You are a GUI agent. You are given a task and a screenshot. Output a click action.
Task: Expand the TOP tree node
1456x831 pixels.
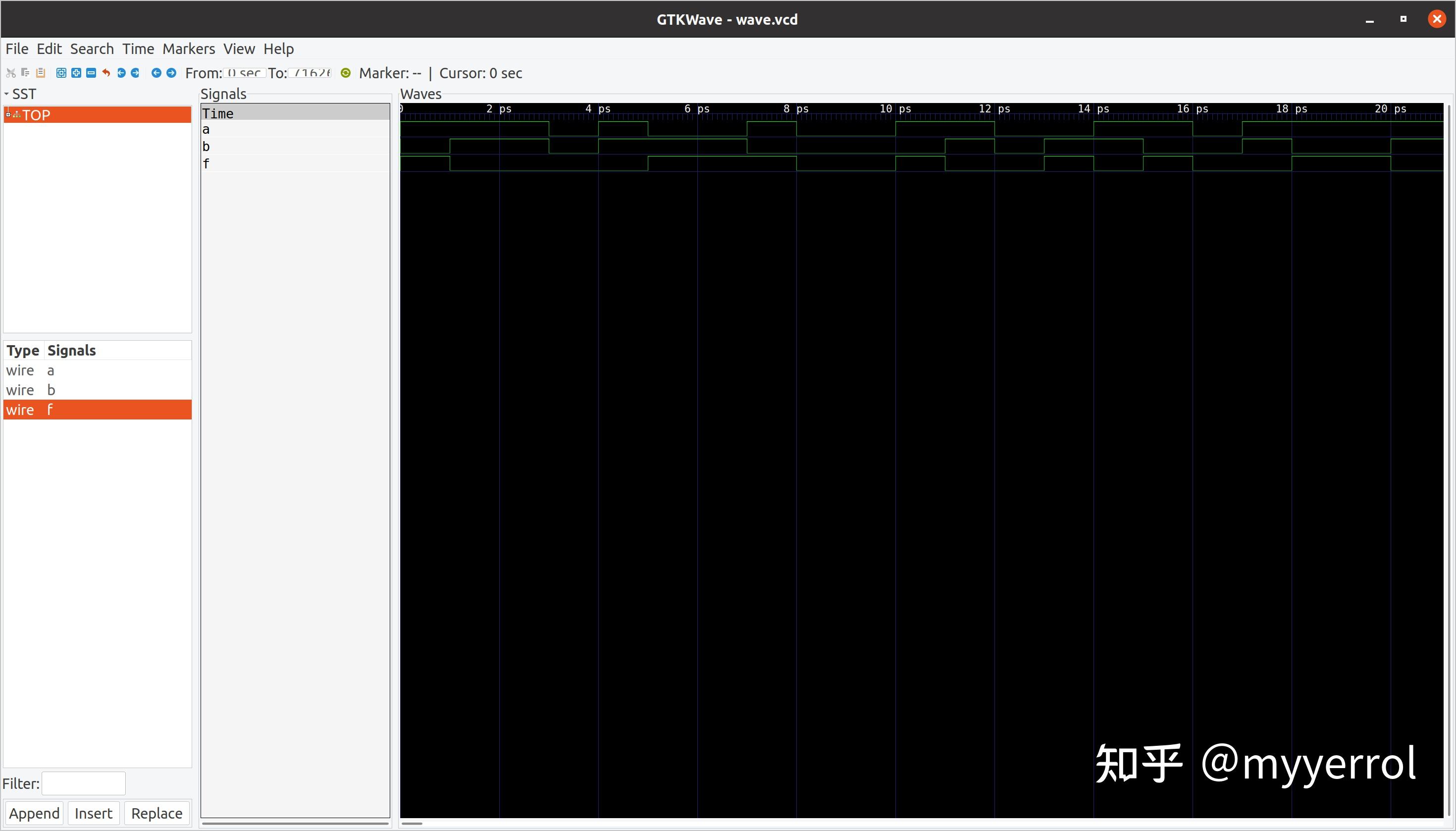coord(8,115)
